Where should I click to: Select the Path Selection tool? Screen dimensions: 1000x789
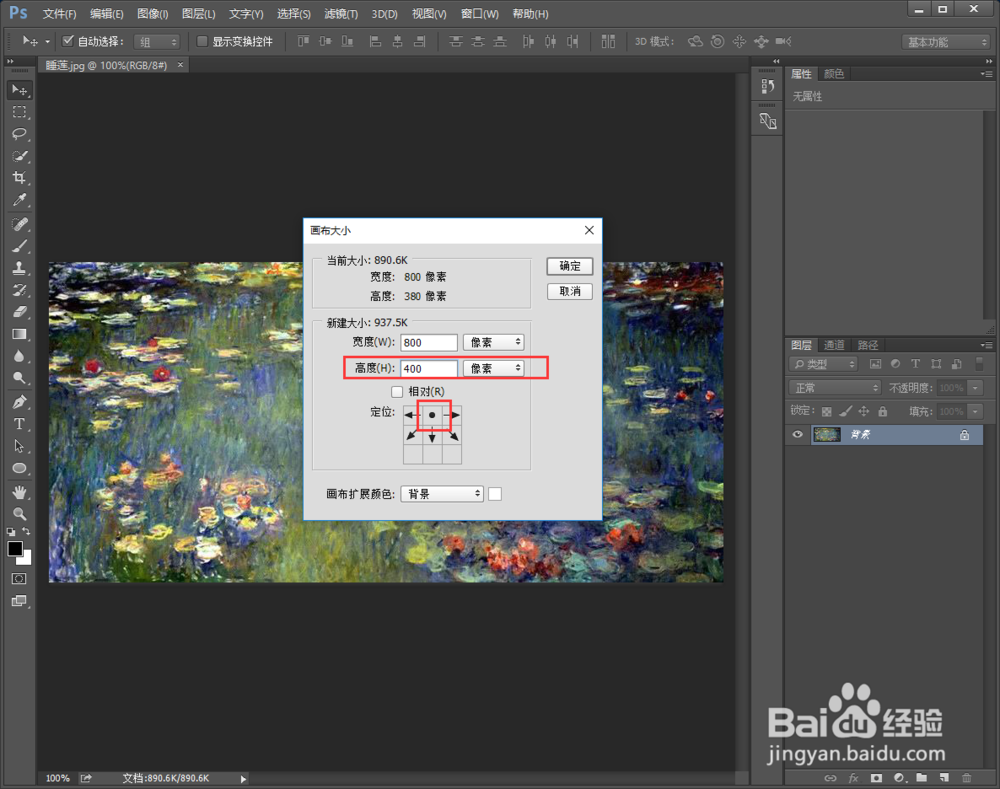[x=20, y=446]
